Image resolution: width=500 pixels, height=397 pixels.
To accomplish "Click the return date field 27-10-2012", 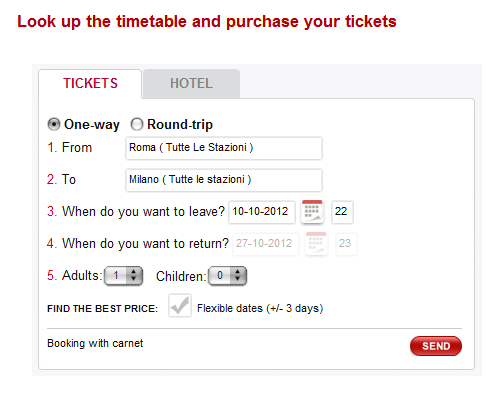I will tap(266, 244).
